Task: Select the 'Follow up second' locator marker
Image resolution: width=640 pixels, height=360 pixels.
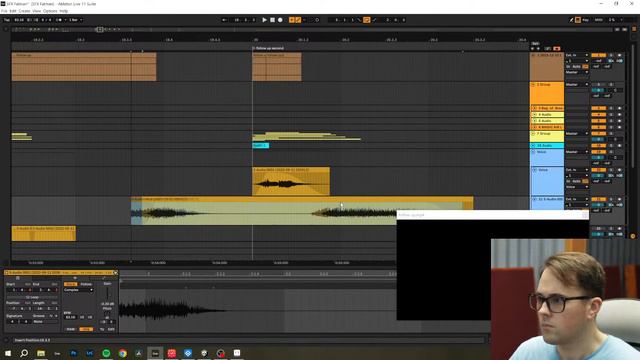Action: (x=269, y=48)
